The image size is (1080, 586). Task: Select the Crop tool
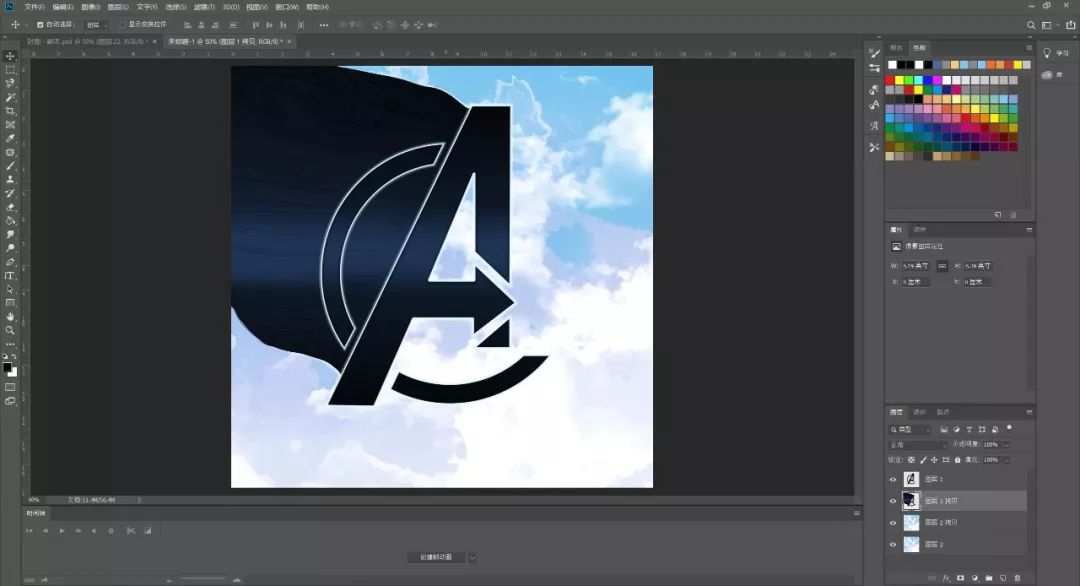tap(10, 111)
